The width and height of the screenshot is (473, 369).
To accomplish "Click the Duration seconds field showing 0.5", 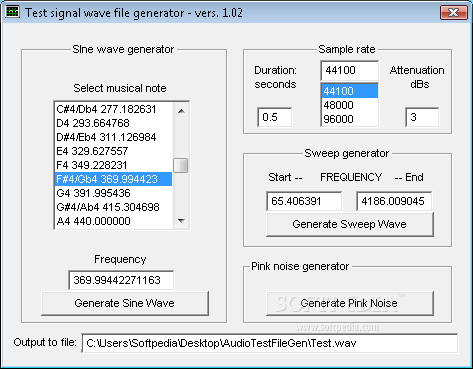I will click(x=275, y=117).
